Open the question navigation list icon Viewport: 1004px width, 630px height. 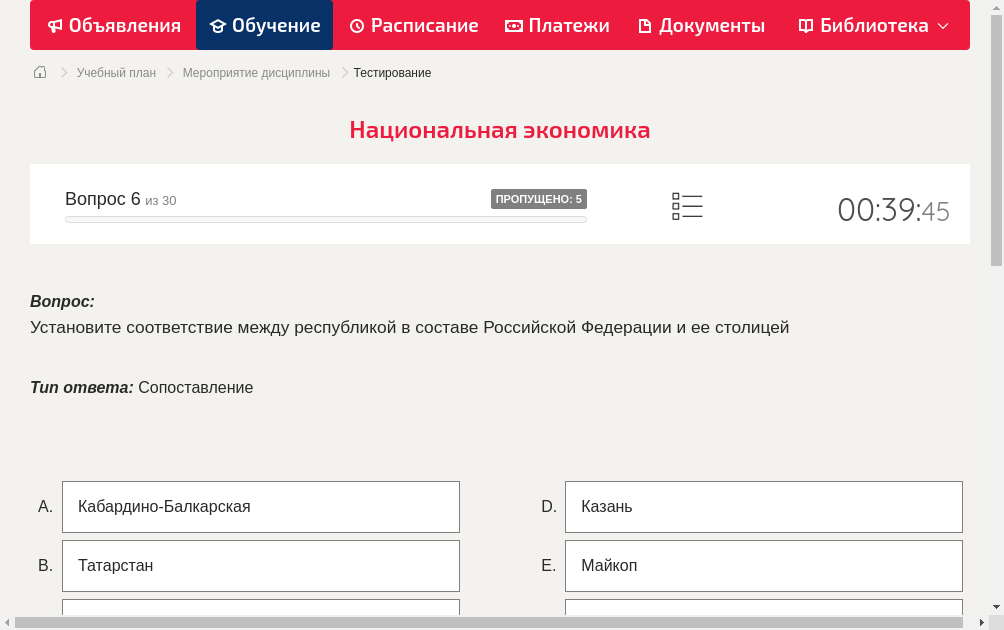pos(687,206)
